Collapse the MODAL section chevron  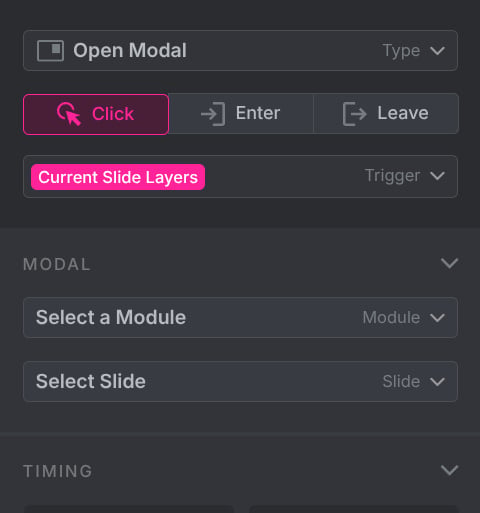[449, 263]
